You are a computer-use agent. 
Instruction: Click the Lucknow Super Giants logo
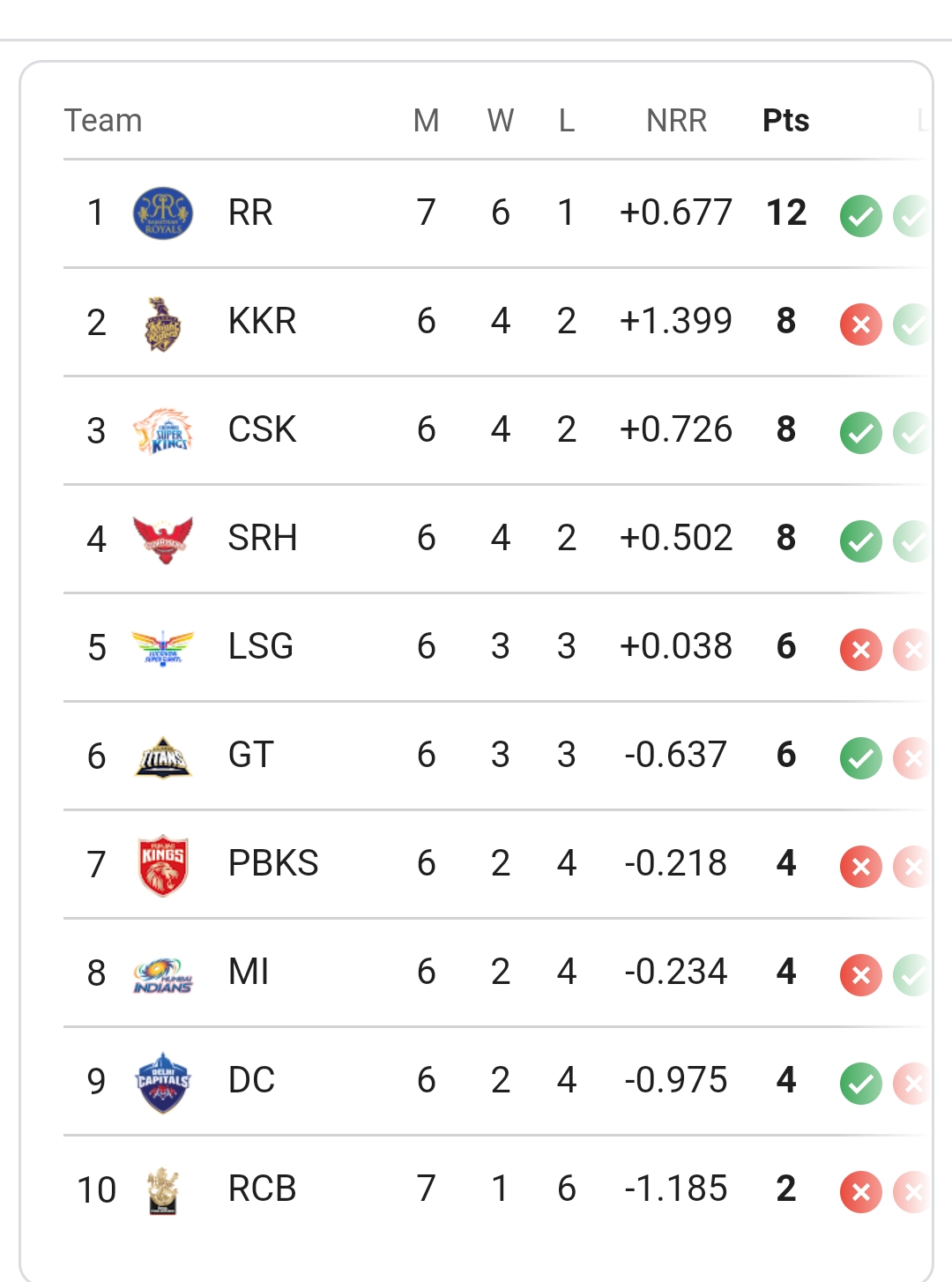(x=162, y=648)
